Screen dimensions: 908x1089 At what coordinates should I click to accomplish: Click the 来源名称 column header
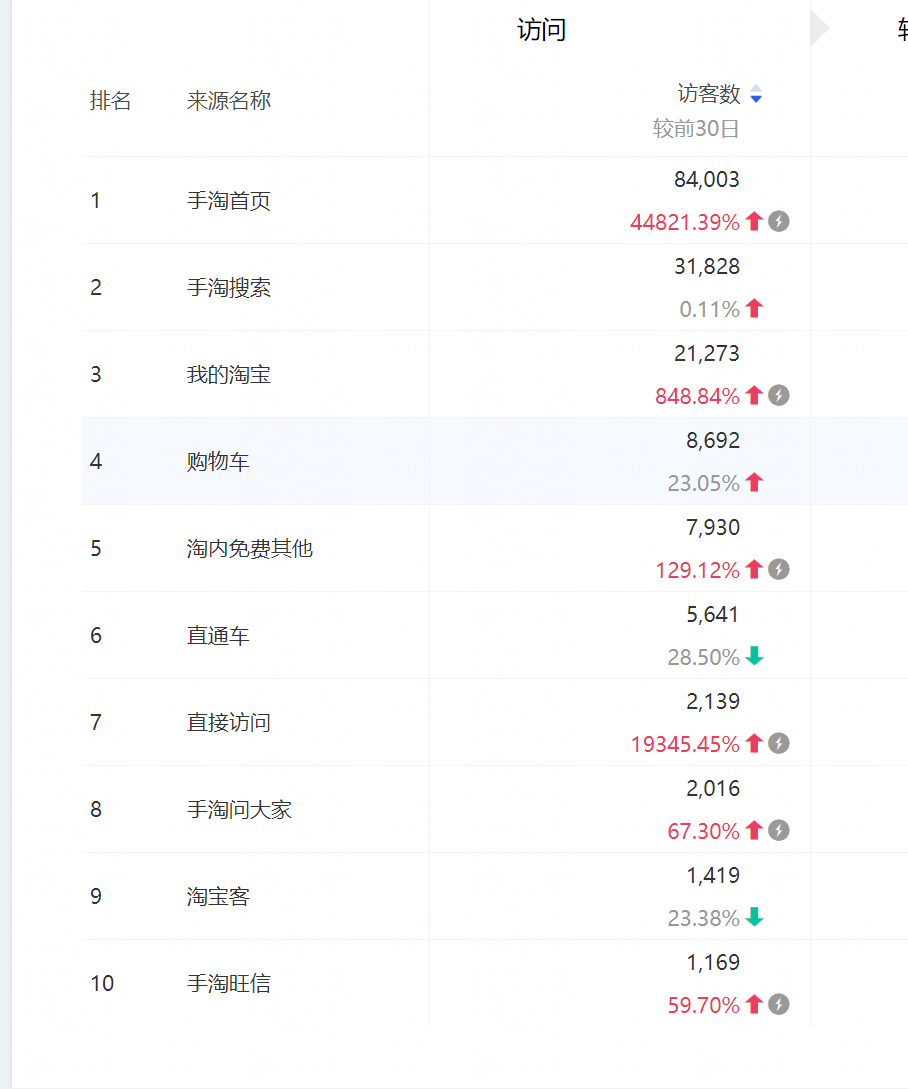tap(228, 101)
